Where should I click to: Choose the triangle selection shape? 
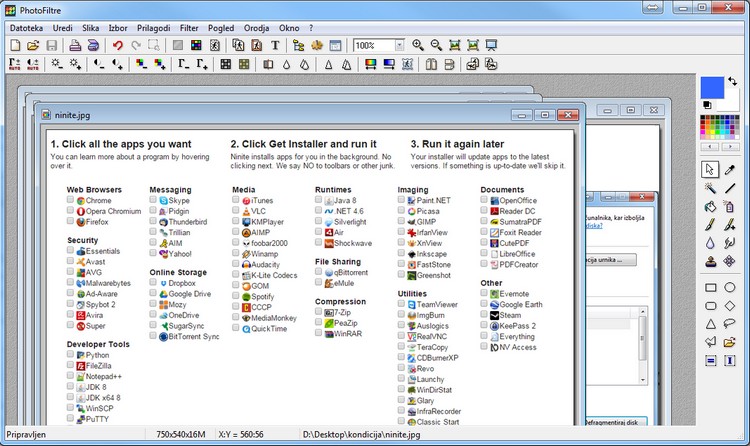pos(711,324)
